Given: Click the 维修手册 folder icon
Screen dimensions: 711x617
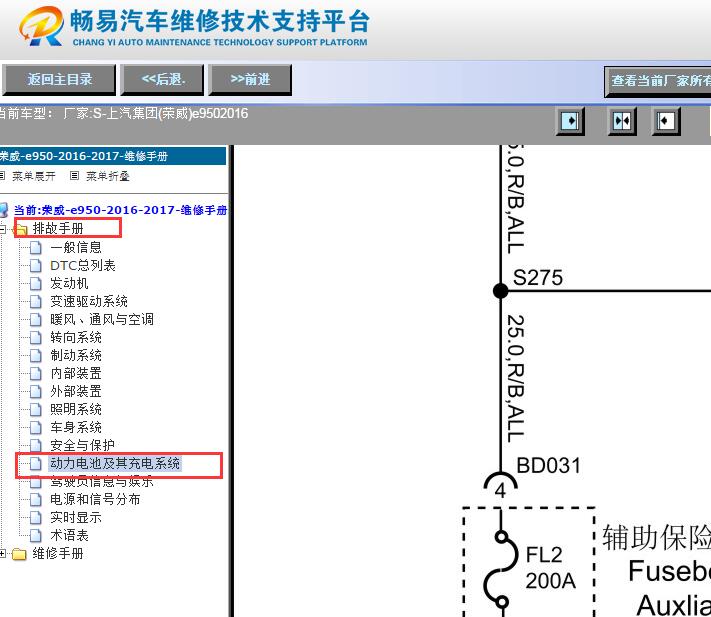Looking at the screenshot, I should 19,554.
